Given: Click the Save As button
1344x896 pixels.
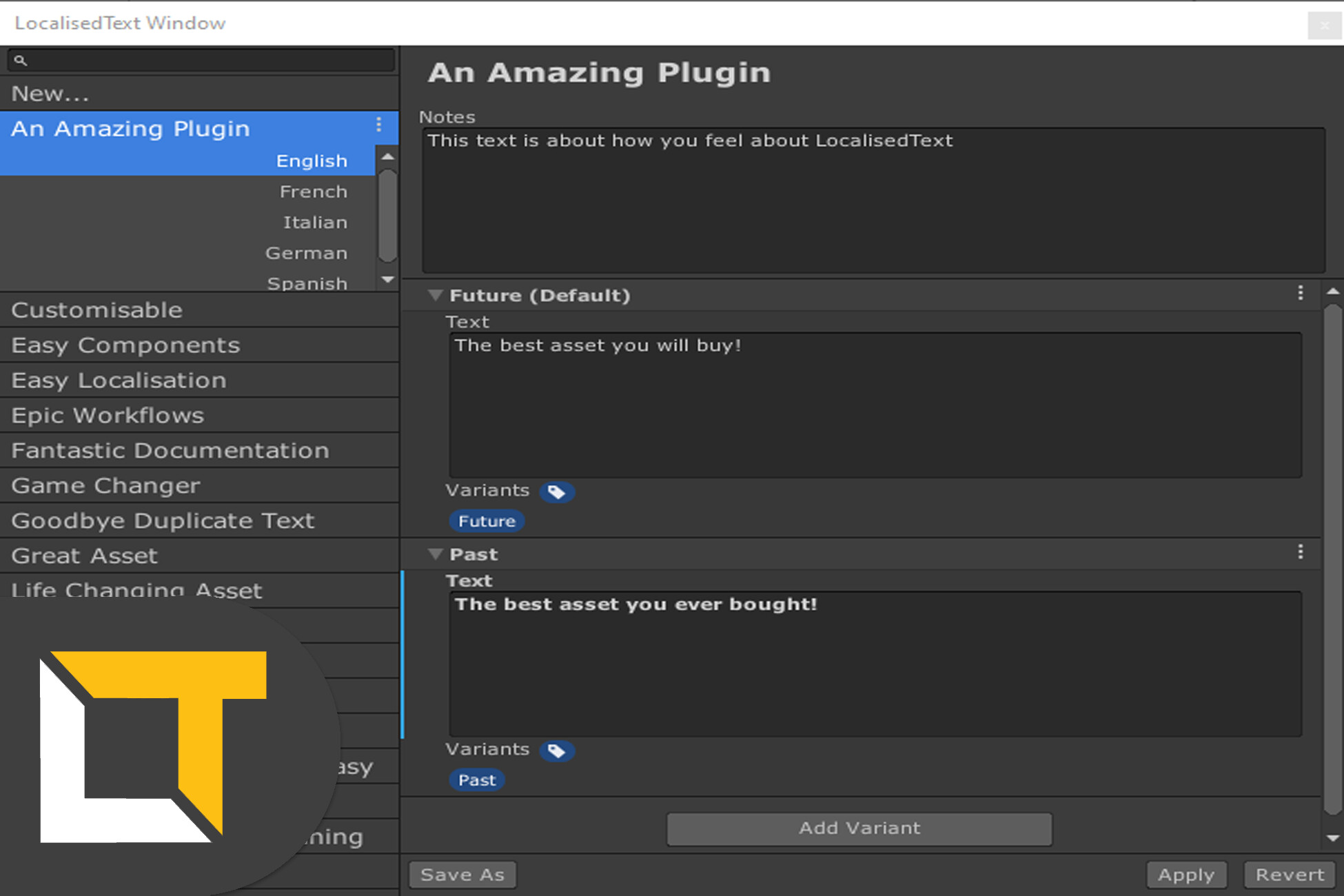Looking at the screenshot, I should [x=462, y=874].
